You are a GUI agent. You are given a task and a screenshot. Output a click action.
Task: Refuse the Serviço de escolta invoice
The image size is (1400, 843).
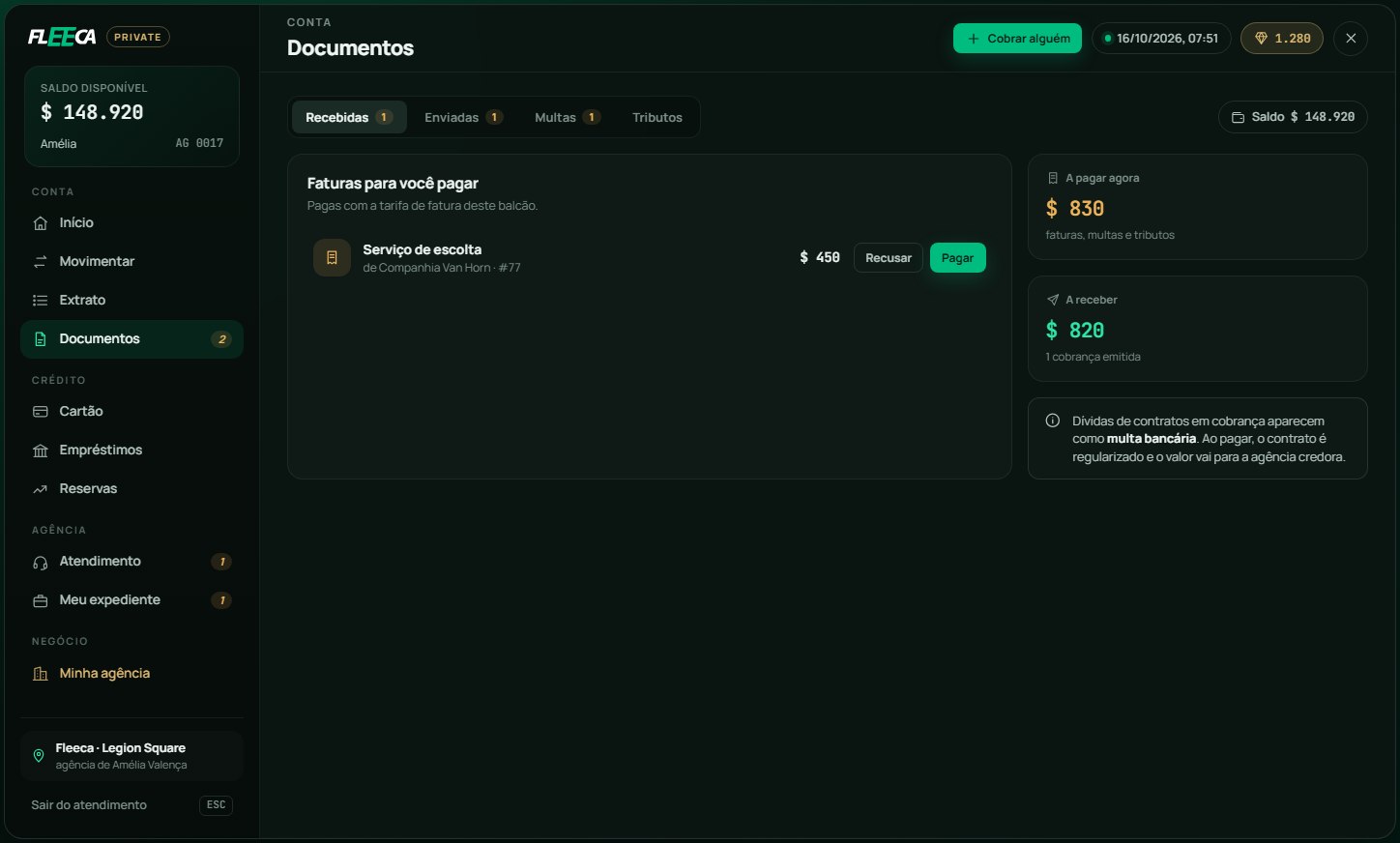[x=888, y=258]
